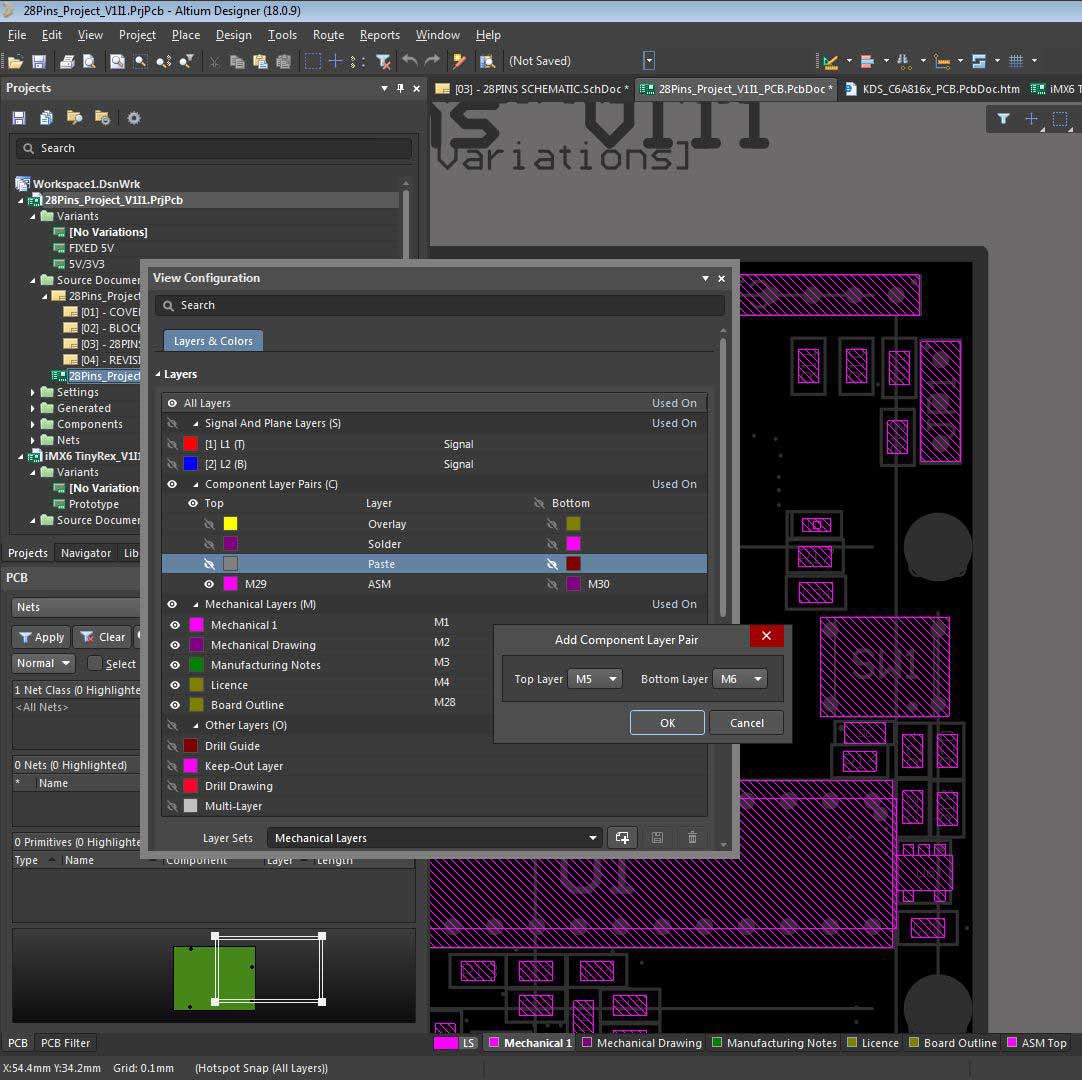Expand the Layer Sets Mechanical Layers dropdown

click(x=592, y=838)
